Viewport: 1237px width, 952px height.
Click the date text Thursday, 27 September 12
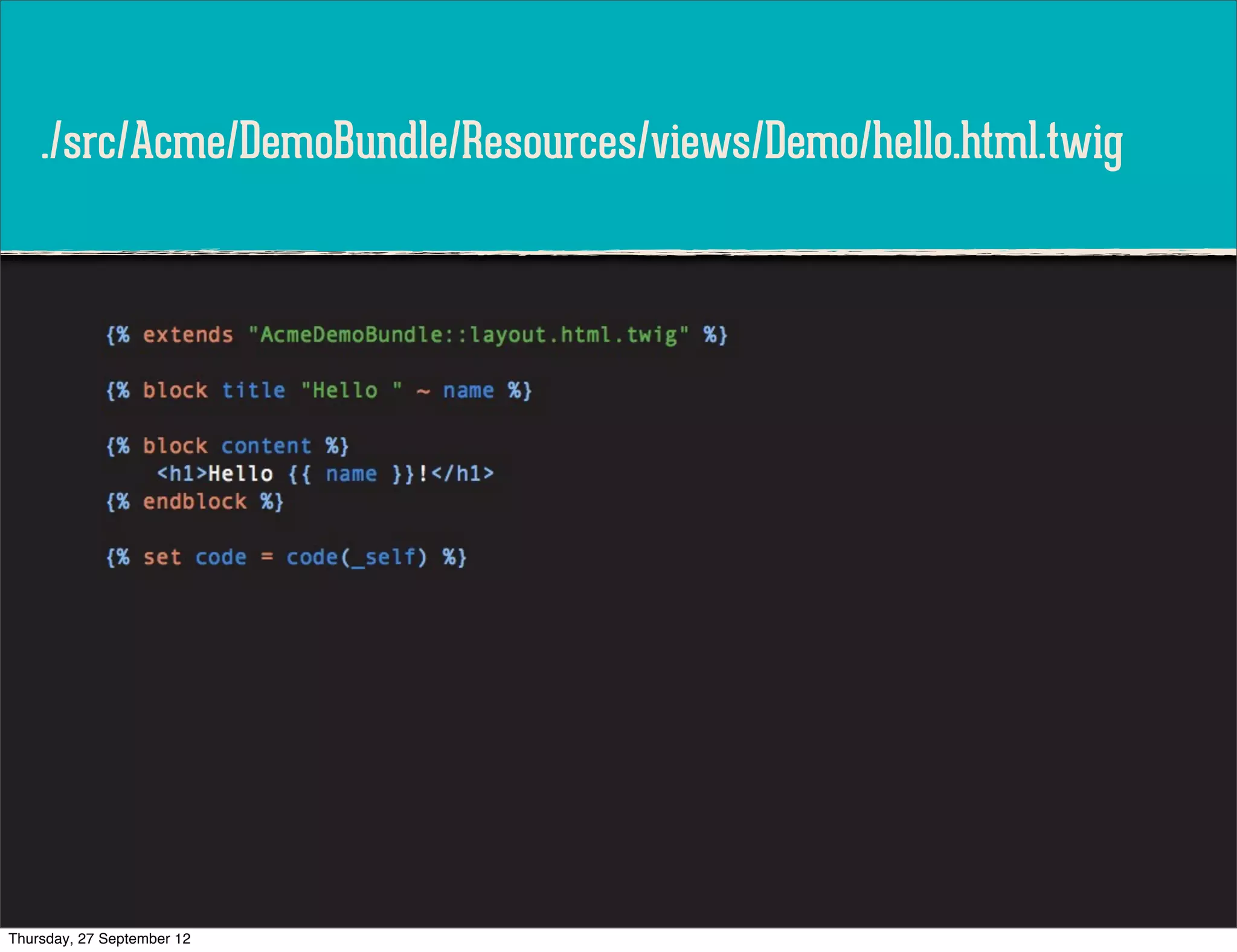[x=100, y=939]
